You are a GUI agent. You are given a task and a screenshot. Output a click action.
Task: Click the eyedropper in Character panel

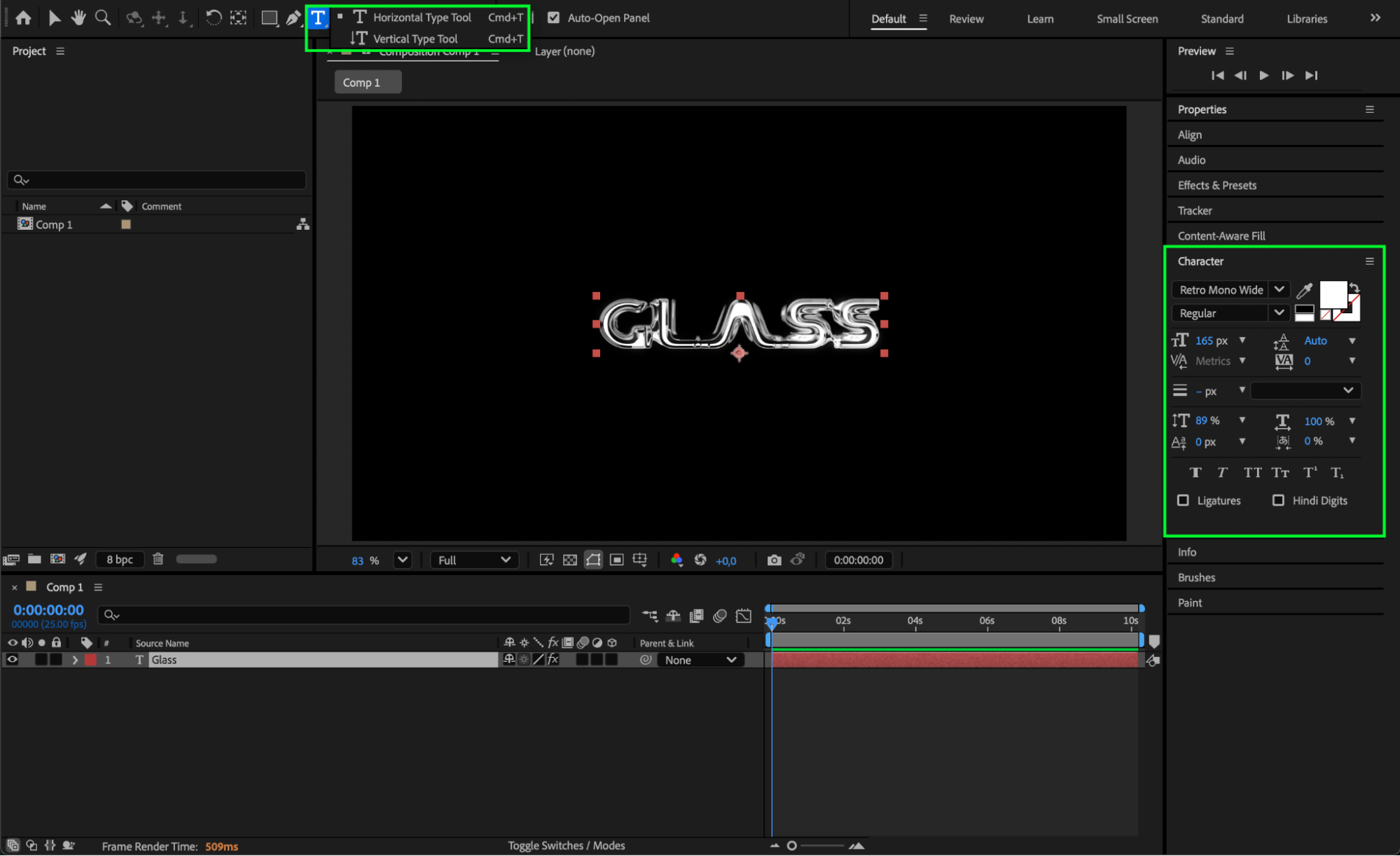[1304, 290]
